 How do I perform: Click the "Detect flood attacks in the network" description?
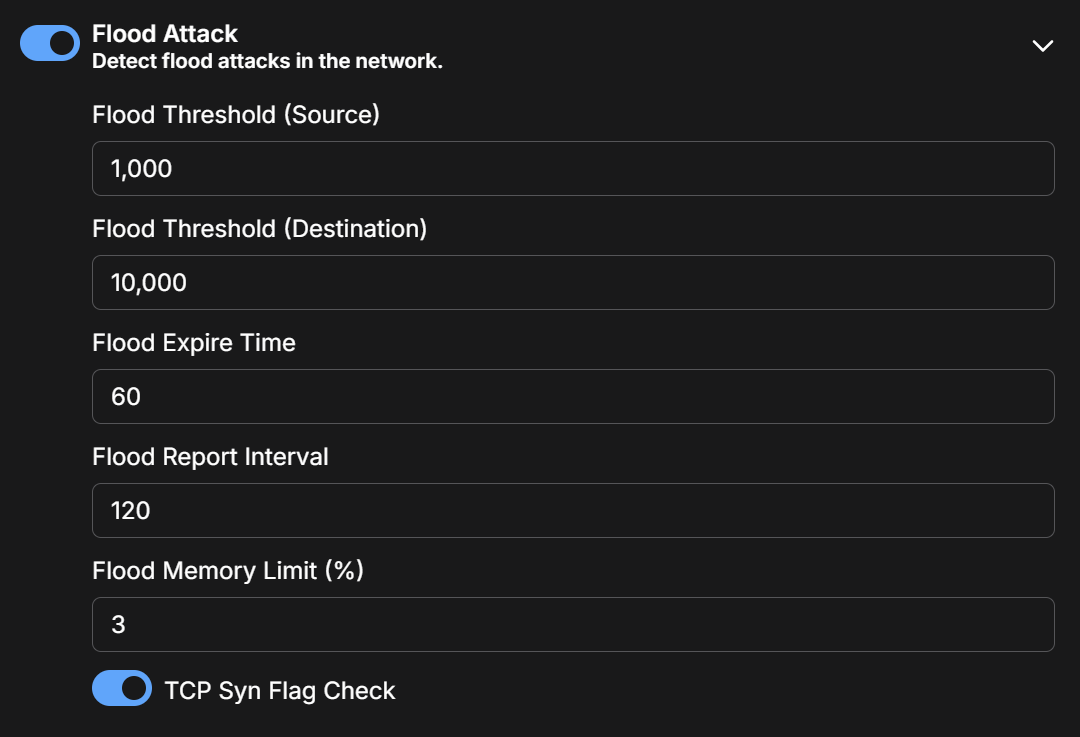pyautogui.click(x=267, y=61)
